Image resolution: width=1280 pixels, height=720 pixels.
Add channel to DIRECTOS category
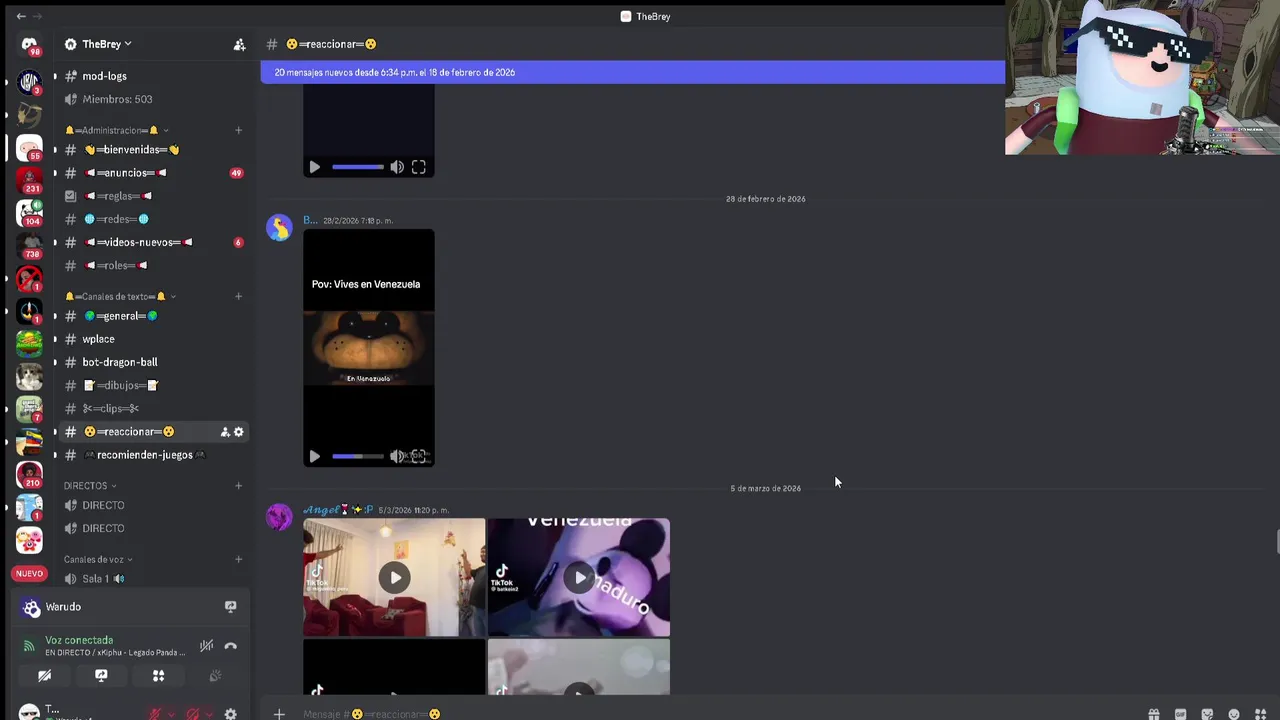coord(238,485)
